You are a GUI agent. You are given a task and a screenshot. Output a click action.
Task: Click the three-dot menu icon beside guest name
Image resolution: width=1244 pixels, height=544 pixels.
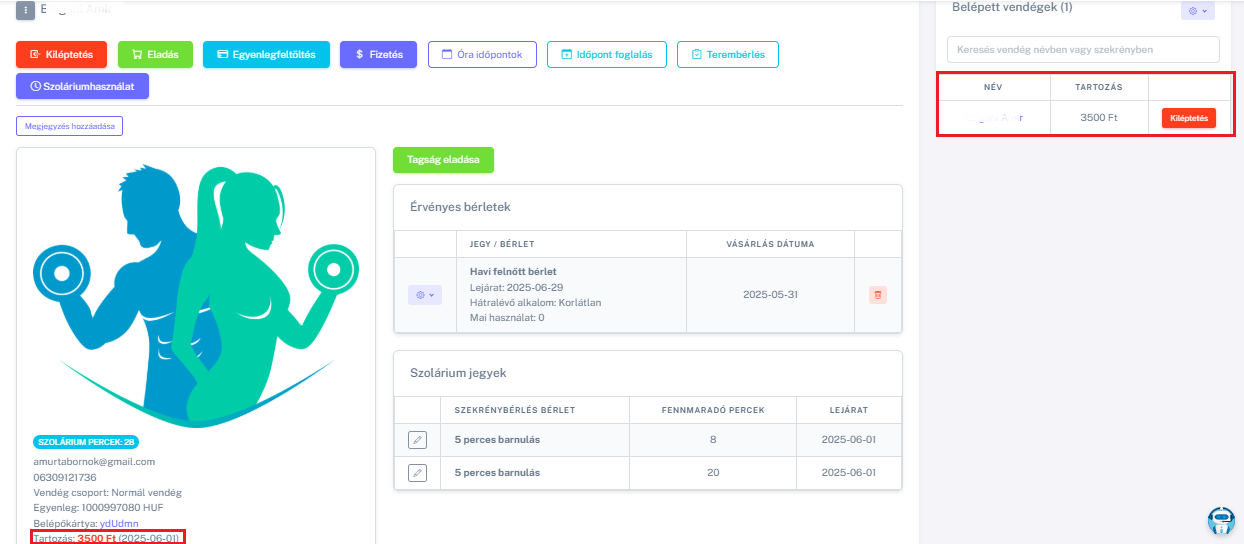[25, 9]
